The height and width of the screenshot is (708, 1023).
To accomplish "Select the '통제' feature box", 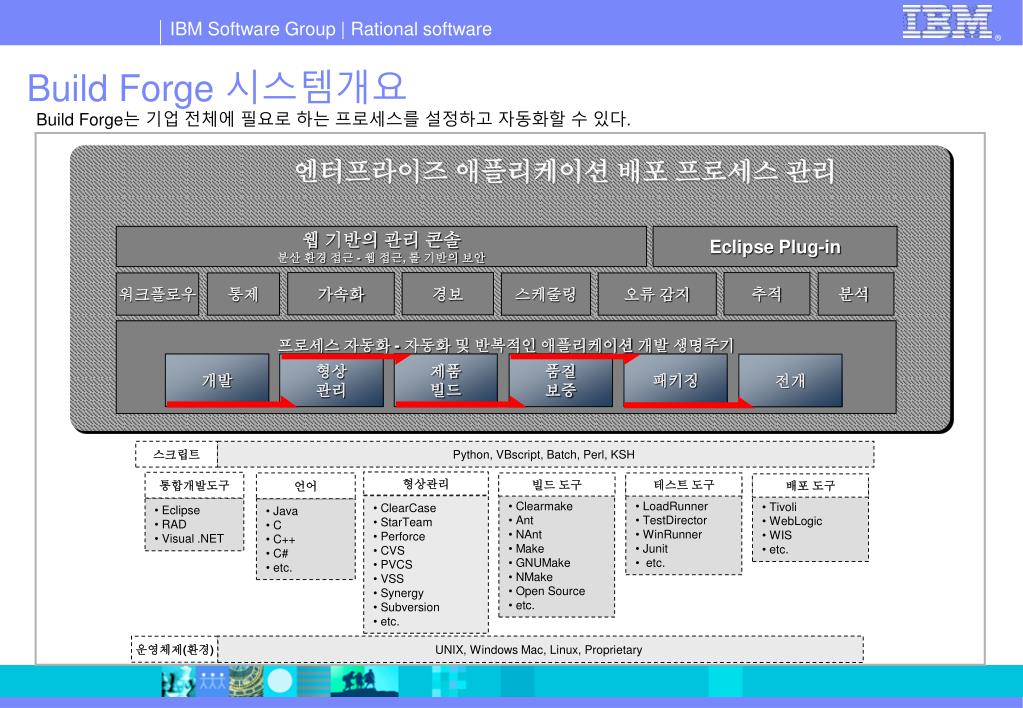I will coord(243,294).
